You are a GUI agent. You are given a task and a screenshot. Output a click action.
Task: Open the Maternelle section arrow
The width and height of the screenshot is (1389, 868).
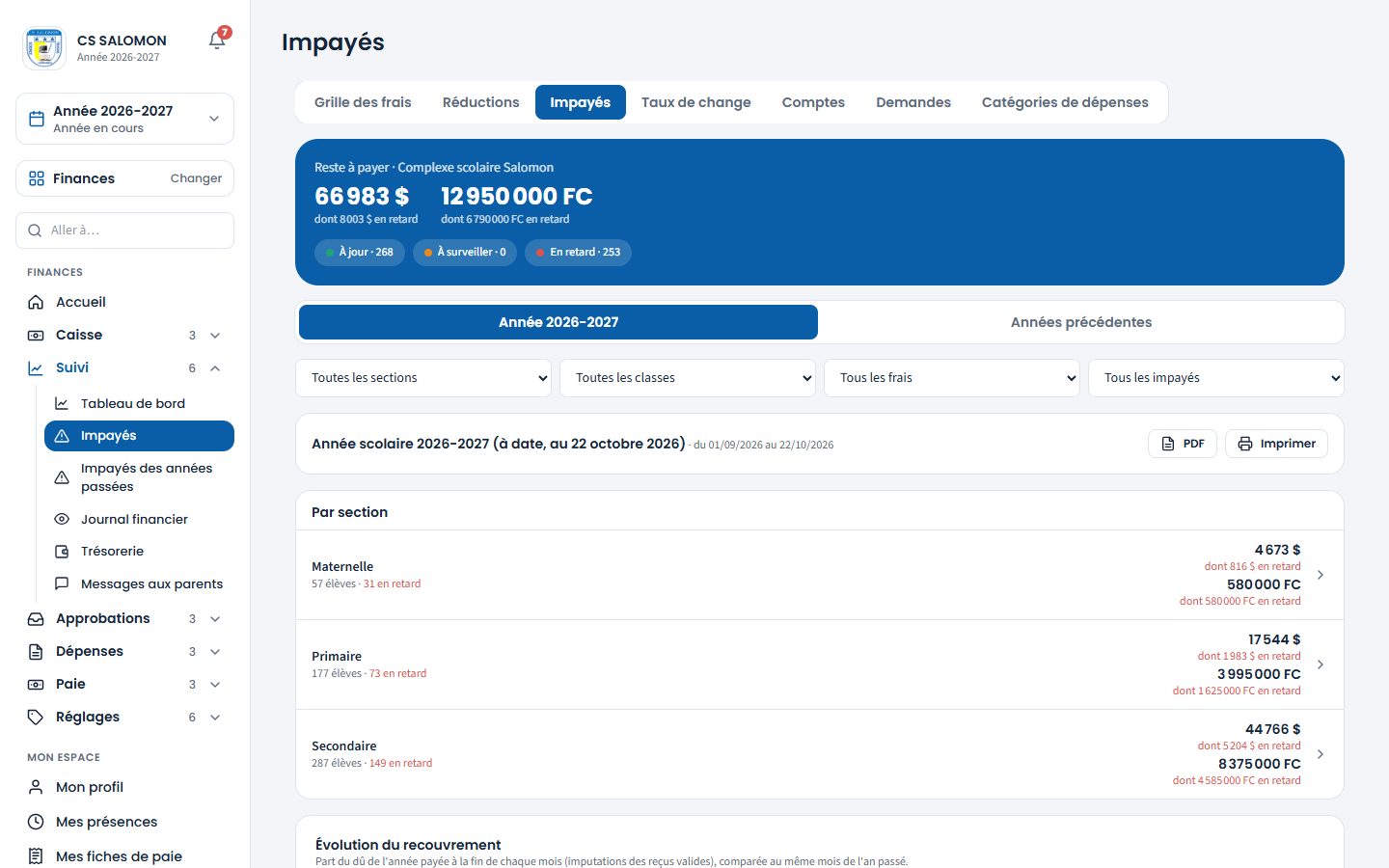tap(1321, 575)
